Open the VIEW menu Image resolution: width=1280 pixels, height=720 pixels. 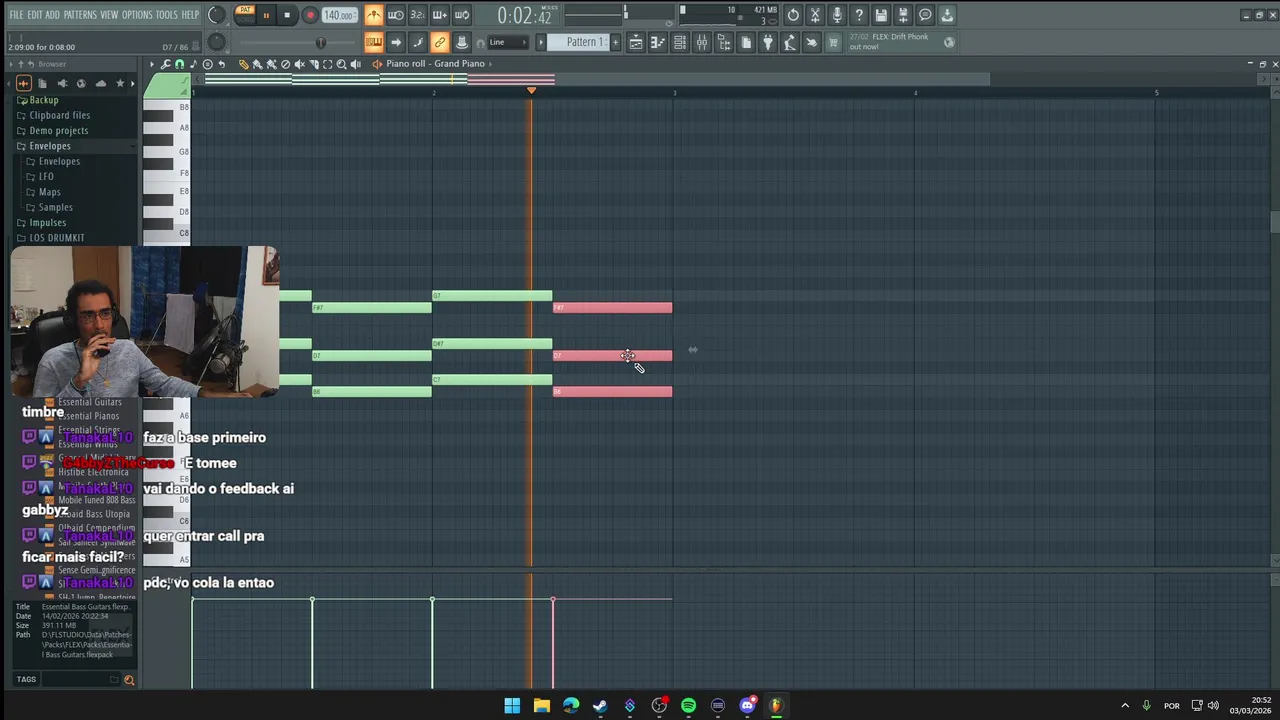109,15
